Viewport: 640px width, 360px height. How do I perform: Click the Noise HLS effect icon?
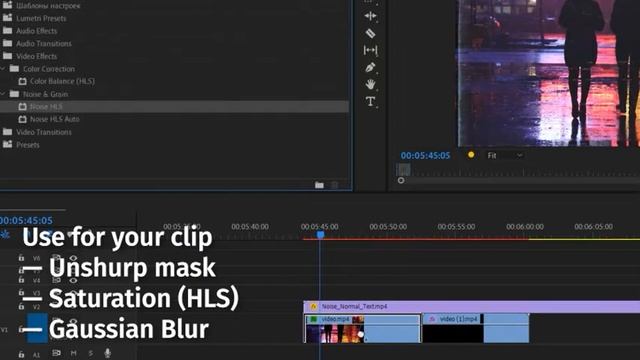click(22, 107)
